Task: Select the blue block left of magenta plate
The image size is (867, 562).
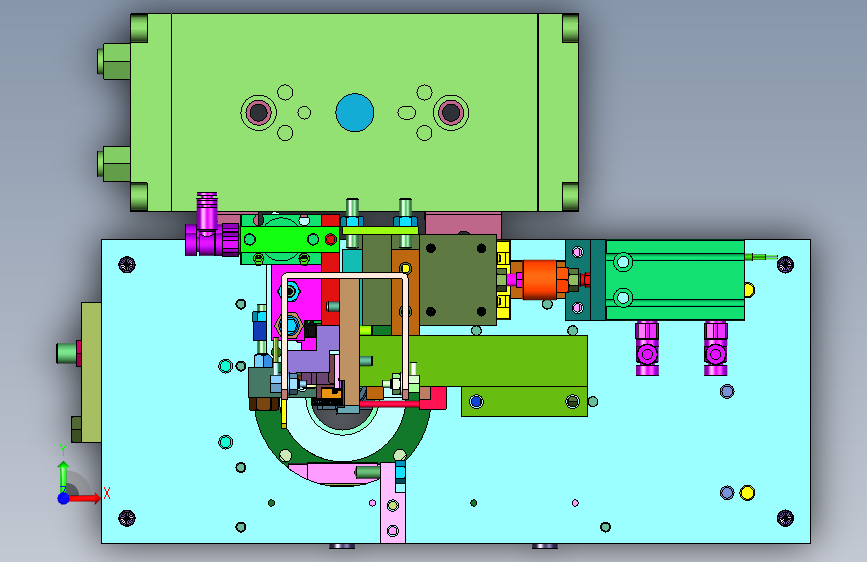Action: click(260, 330)
